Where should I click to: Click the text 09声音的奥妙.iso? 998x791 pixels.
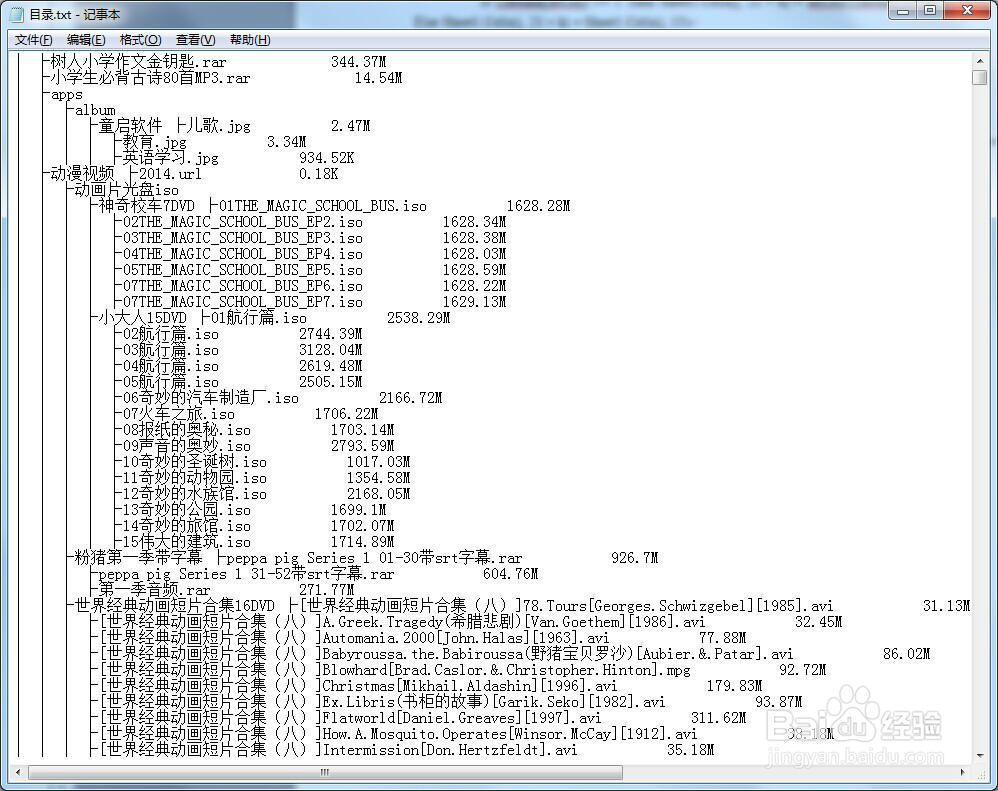(186, 445)
